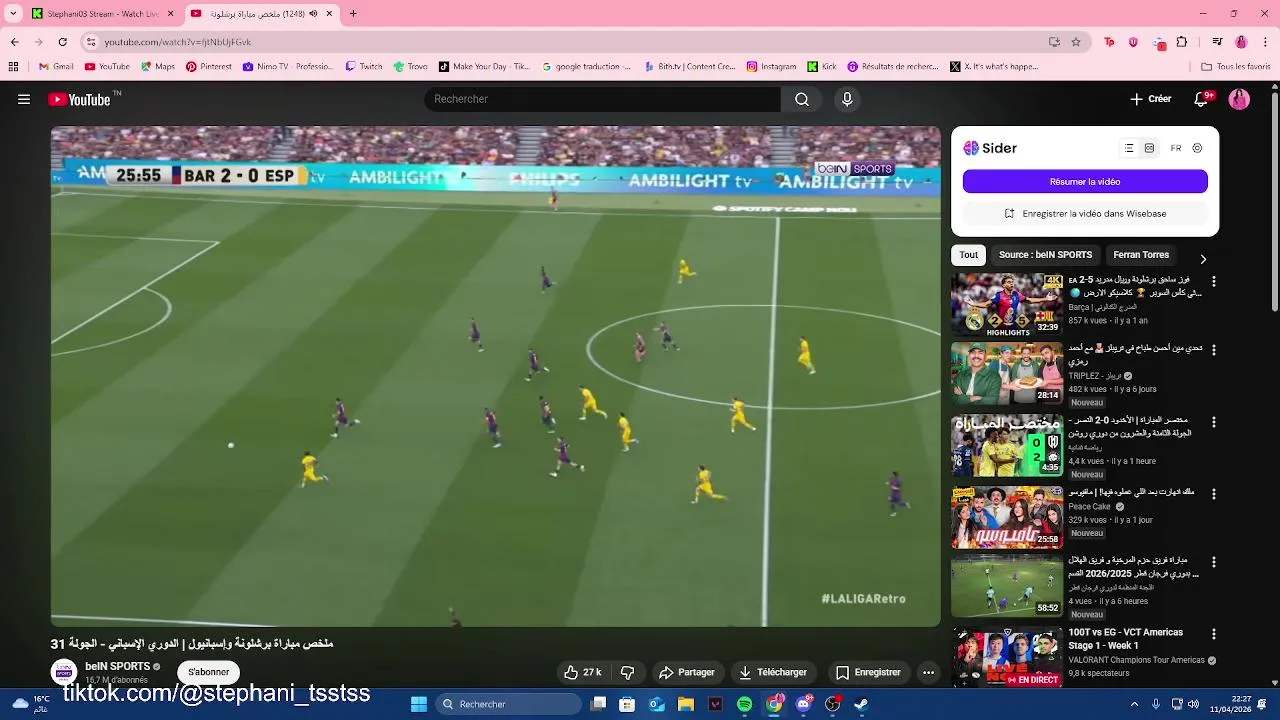Show hidden system tray icons chevron
The image size is (1280, 720).
(x=1134, y=704)
